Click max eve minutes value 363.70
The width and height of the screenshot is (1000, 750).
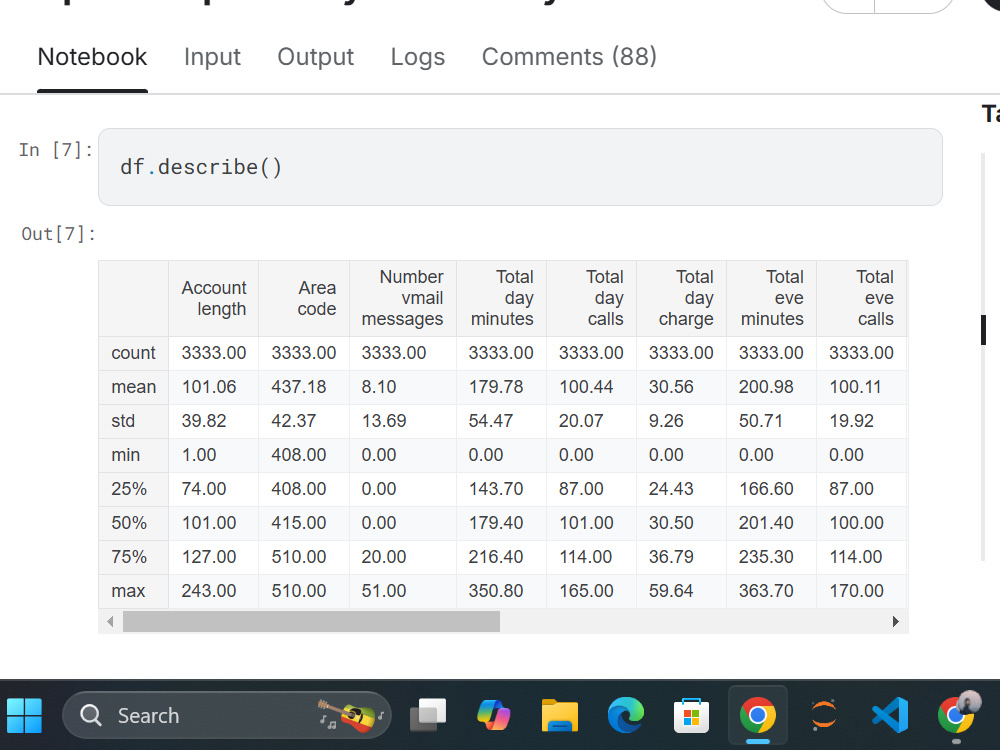coord(767,591)
